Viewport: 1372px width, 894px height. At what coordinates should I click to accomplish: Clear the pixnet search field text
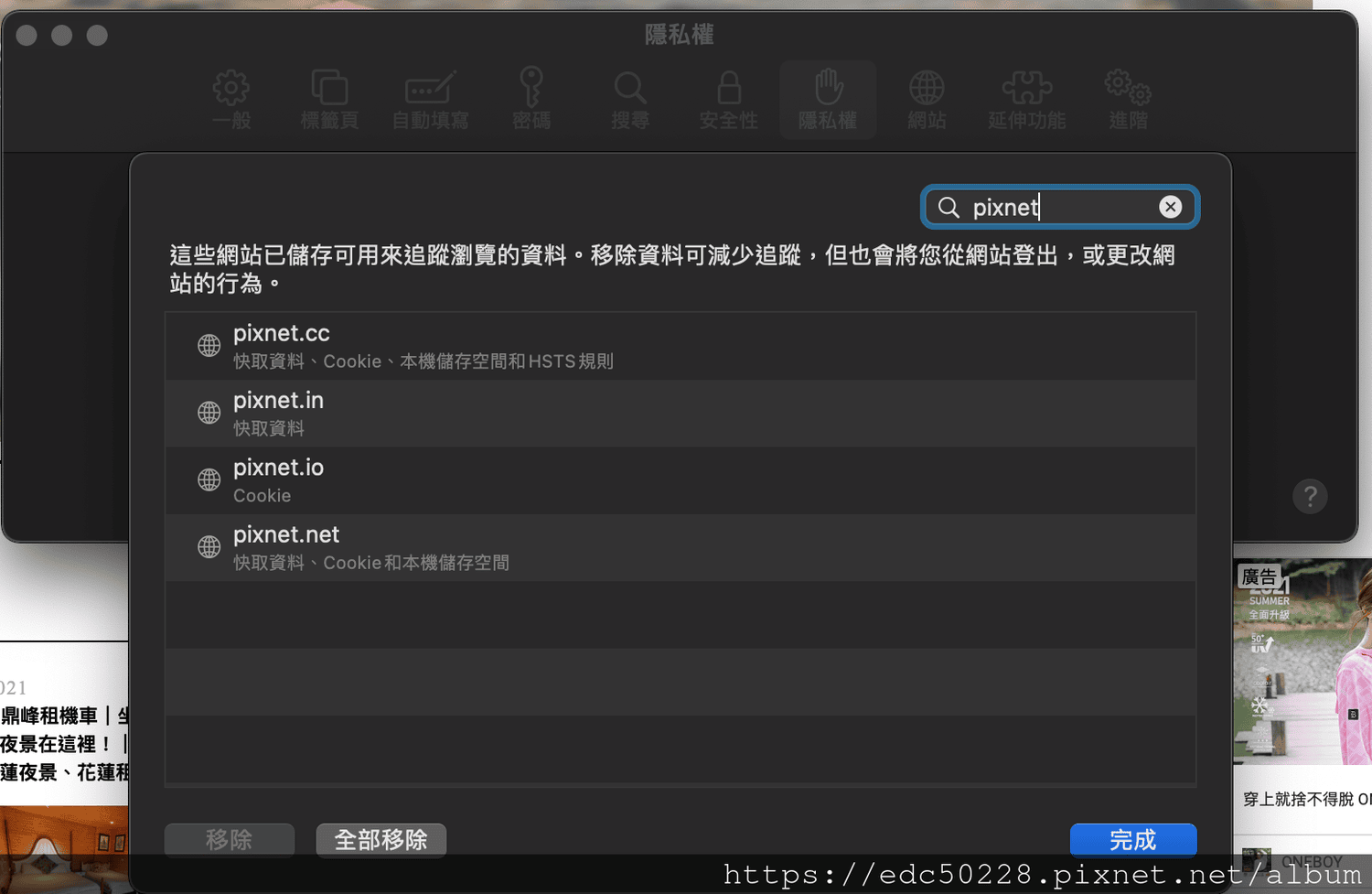click(1170, 207)
